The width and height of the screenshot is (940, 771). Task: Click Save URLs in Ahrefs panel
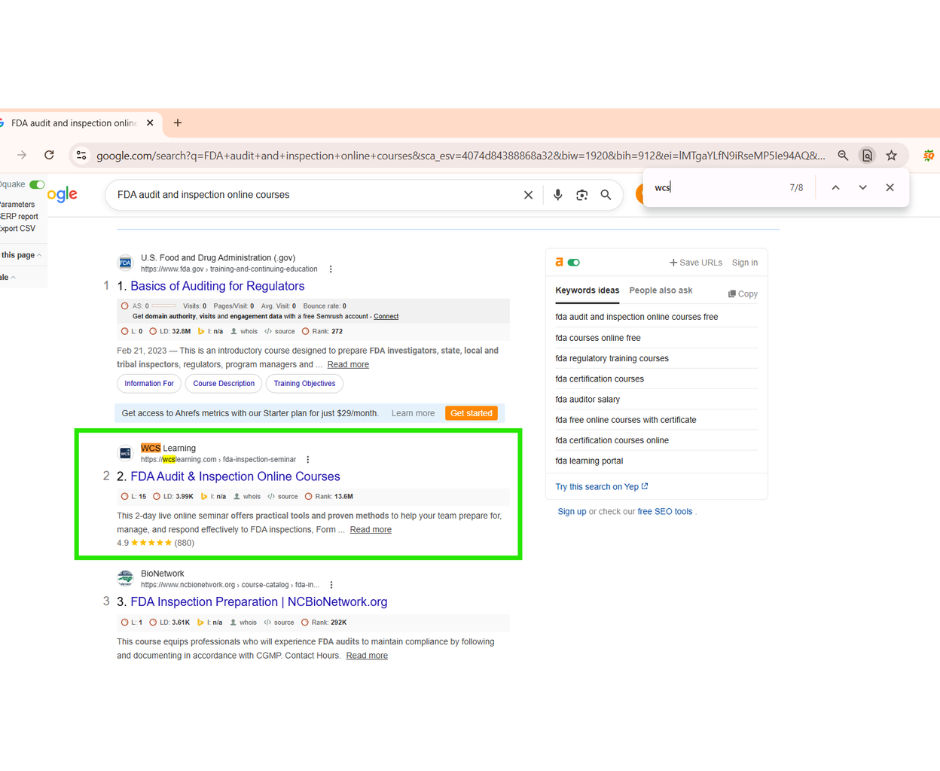coord(696,263)
